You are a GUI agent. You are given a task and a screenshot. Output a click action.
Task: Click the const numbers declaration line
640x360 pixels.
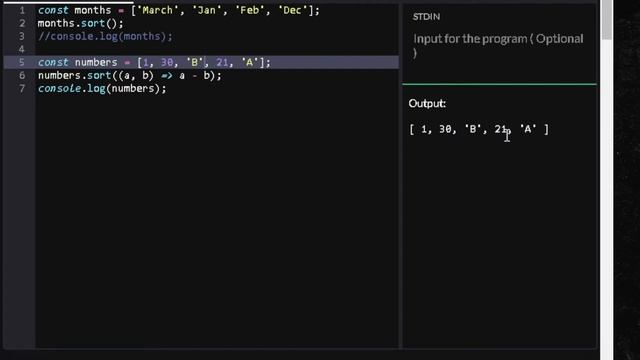[x=154, y=62]
